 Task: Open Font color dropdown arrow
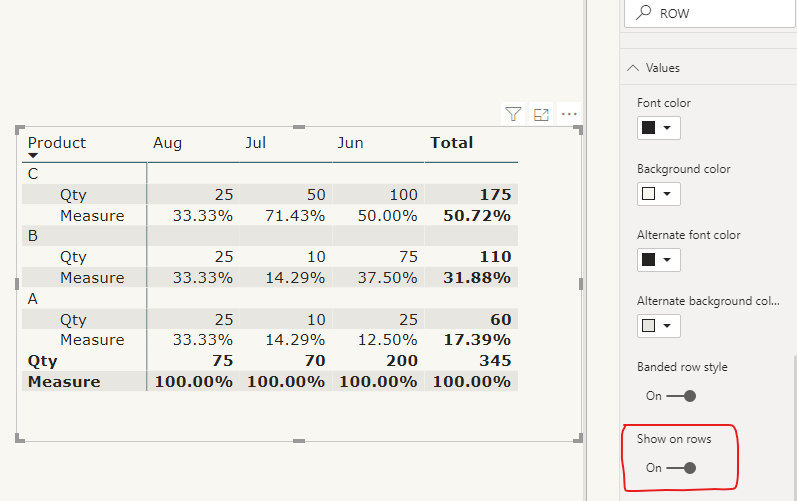(667, 128)
